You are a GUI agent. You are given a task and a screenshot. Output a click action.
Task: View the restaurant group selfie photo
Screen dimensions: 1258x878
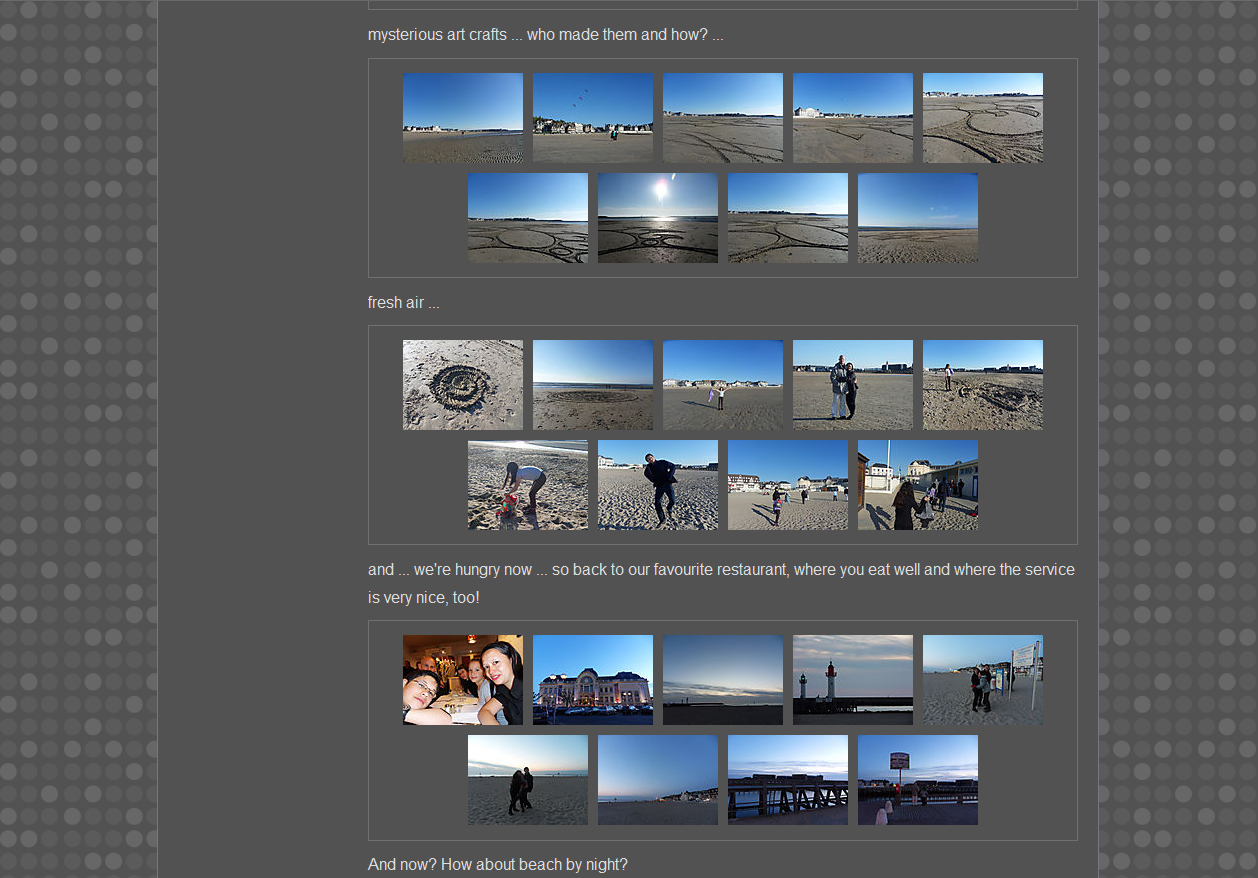tap(462, 680)
